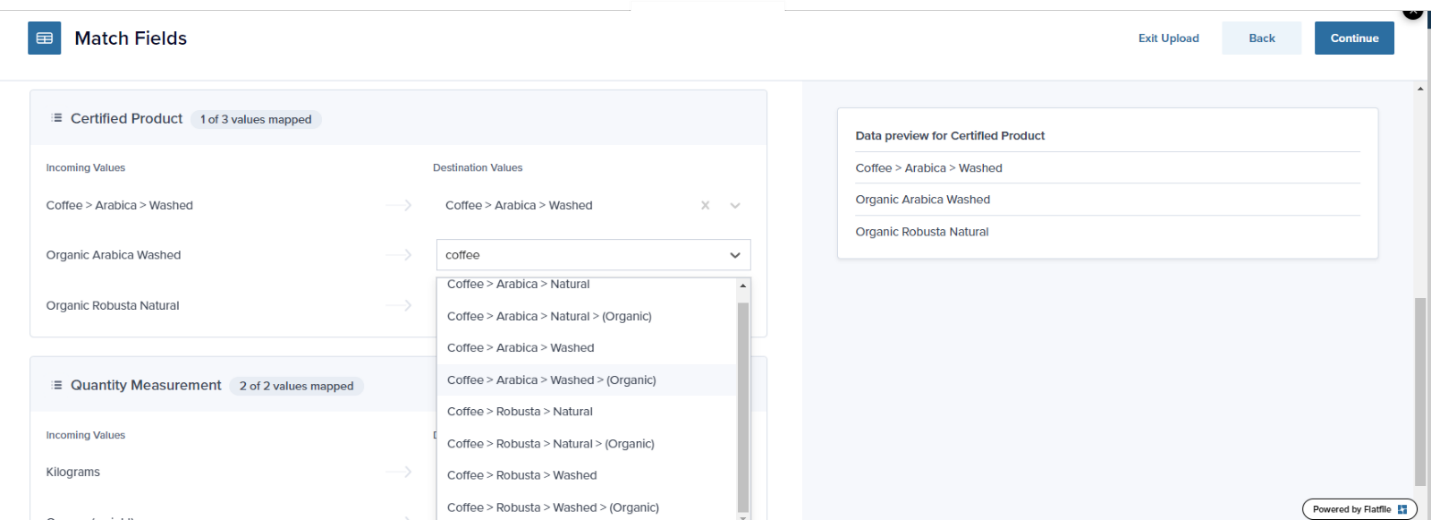
Task: Click the page scroll-up arrow at top right
Action: [1421, 89]
